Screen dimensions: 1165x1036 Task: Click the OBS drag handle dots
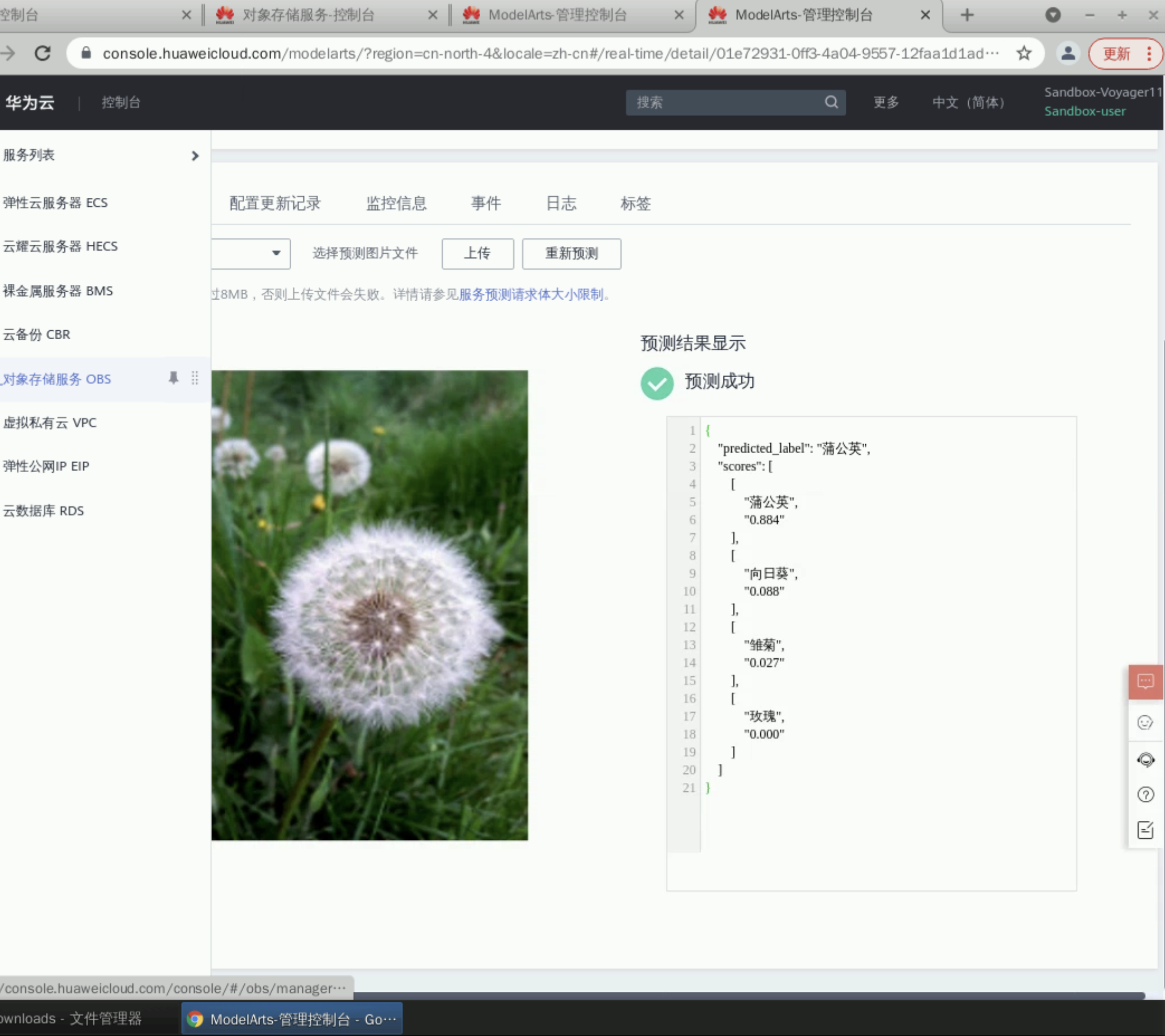(195, 378)
